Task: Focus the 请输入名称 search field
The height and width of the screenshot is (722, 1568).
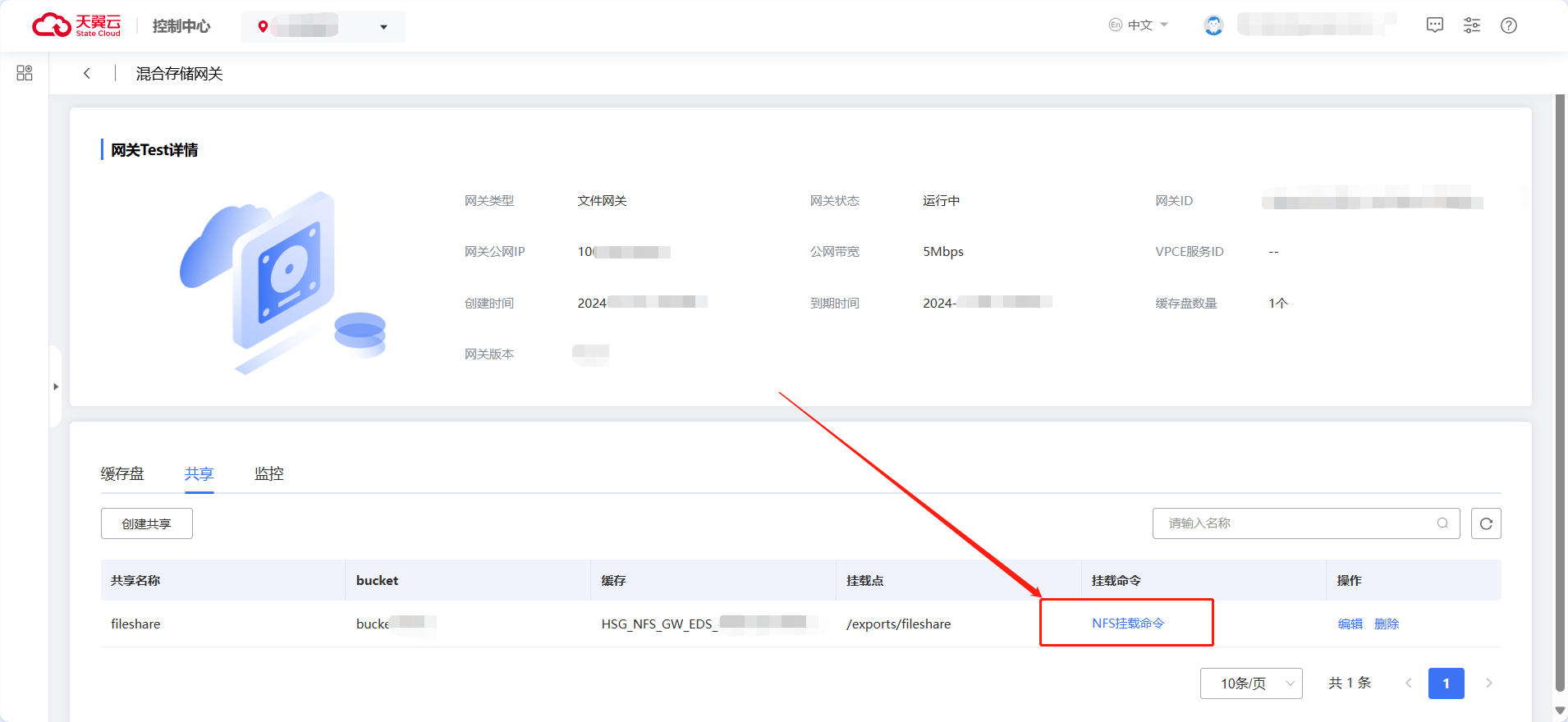Action: pyautogui.click(x=1297, y=523)
